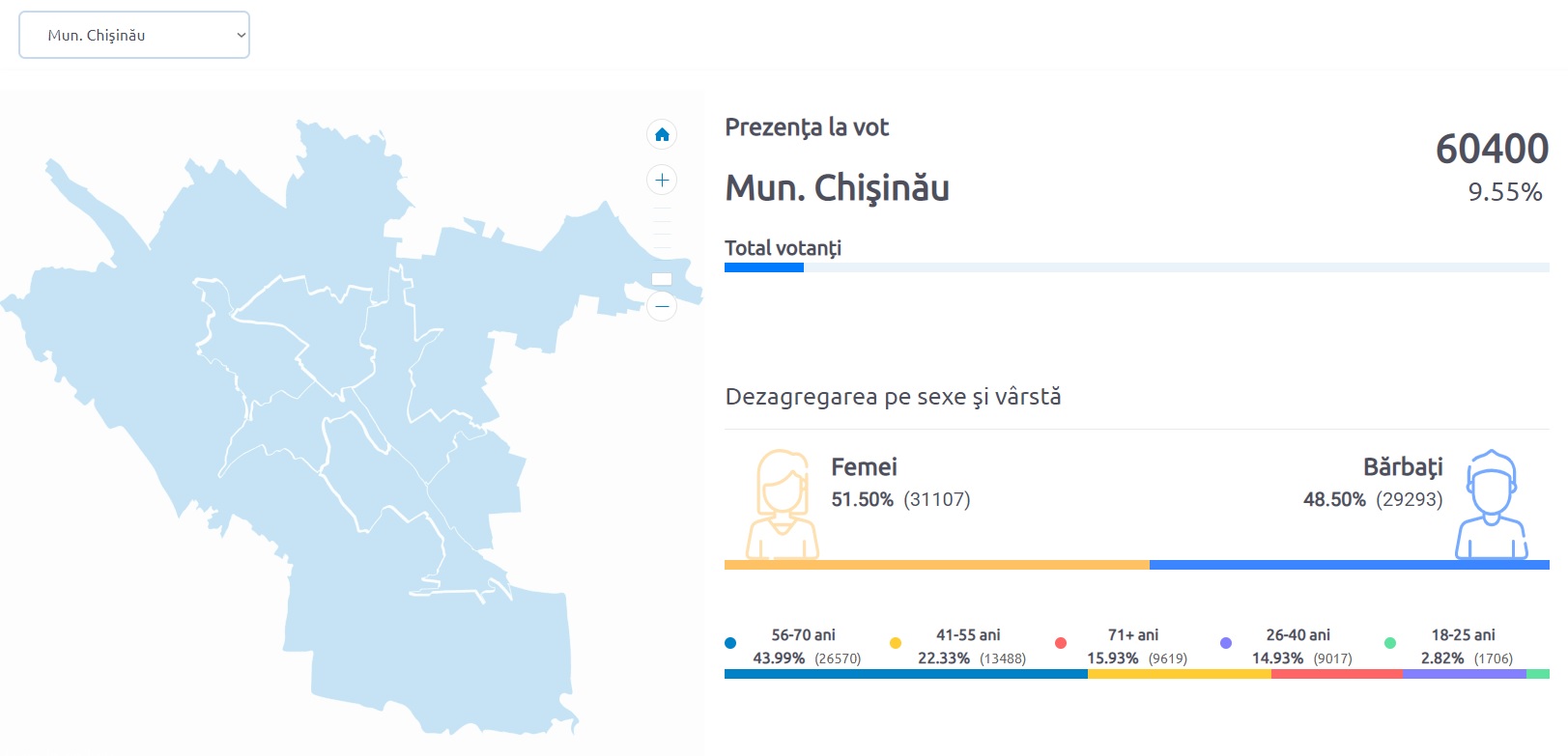The image size is (1568, 756).
Task: Zoom in the map with plus button
Action: click(662, 180)
